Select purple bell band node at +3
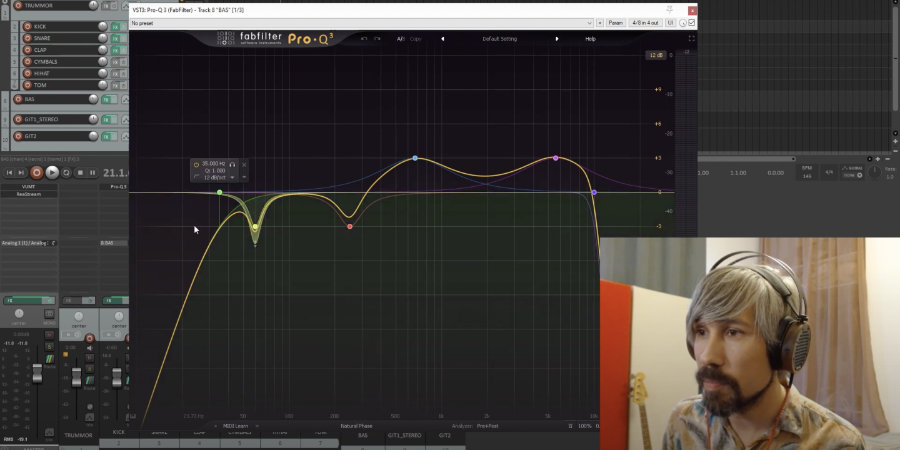Image resolution: width=900 pixels, height=450 pixels. click(556, 158)
